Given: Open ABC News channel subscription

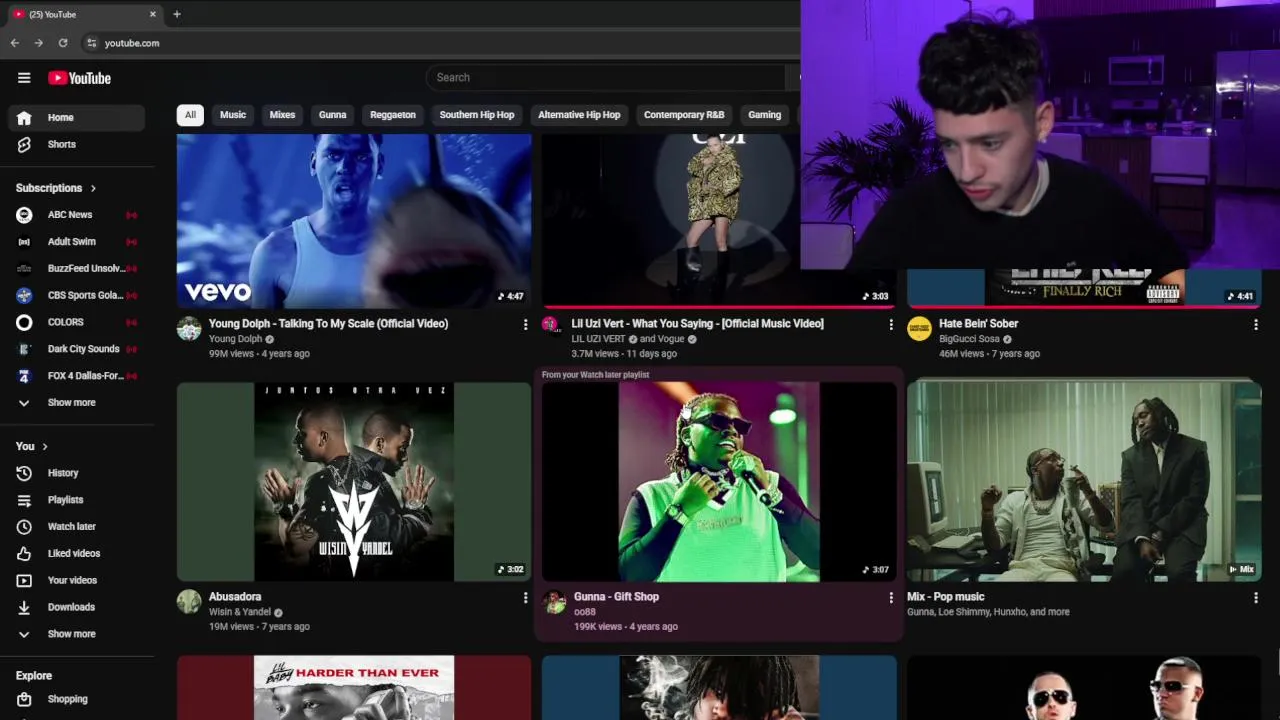Looking at the screenshot, I should pos(77,215).
